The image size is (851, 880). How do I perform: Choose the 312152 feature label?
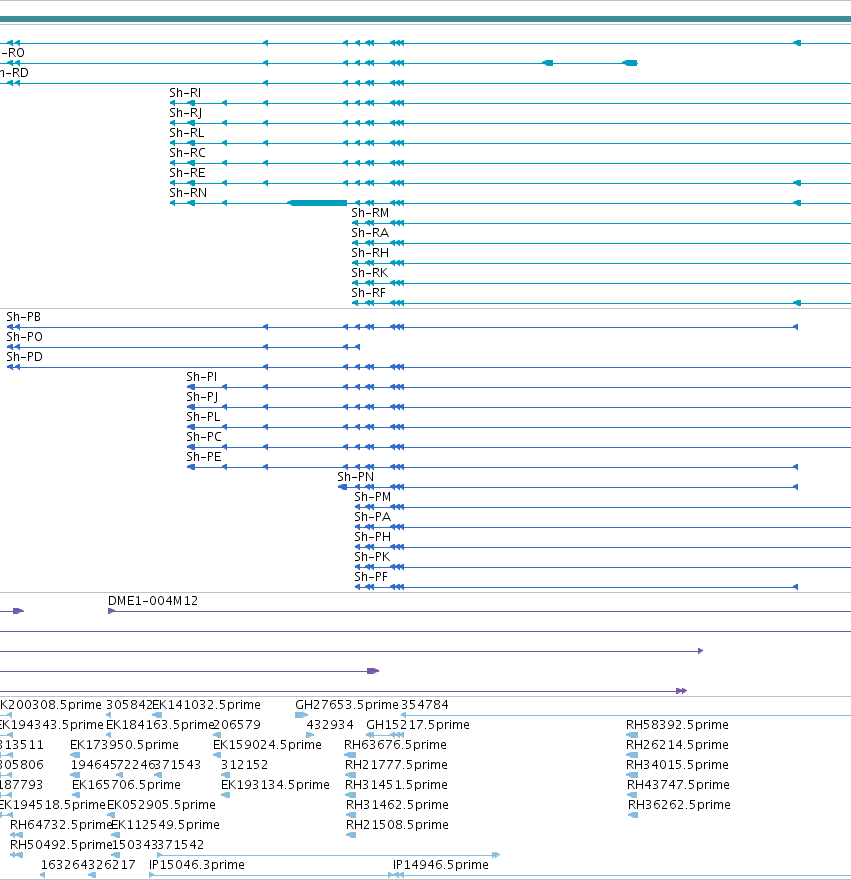click(x=244, y=765)
